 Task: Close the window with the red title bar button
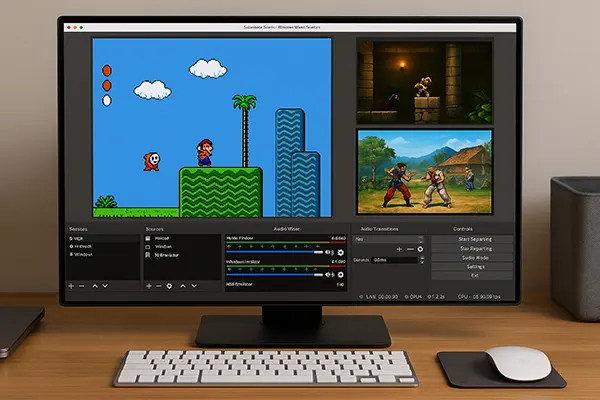pyautogui.click(x=69, y=28)
